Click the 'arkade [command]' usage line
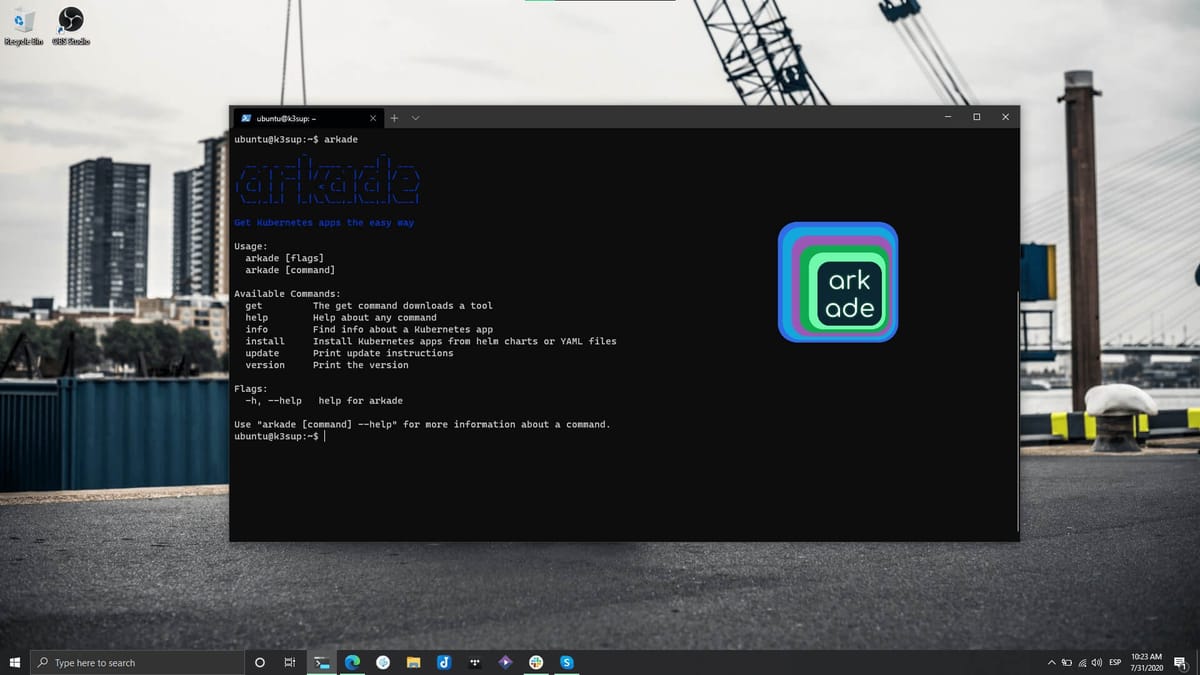1200x675 pixels. [x=290, y=270]
